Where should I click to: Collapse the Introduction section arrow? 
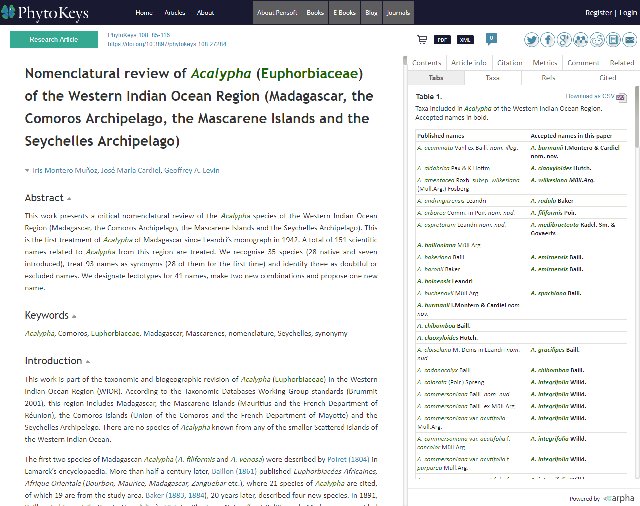coord(88,362)
